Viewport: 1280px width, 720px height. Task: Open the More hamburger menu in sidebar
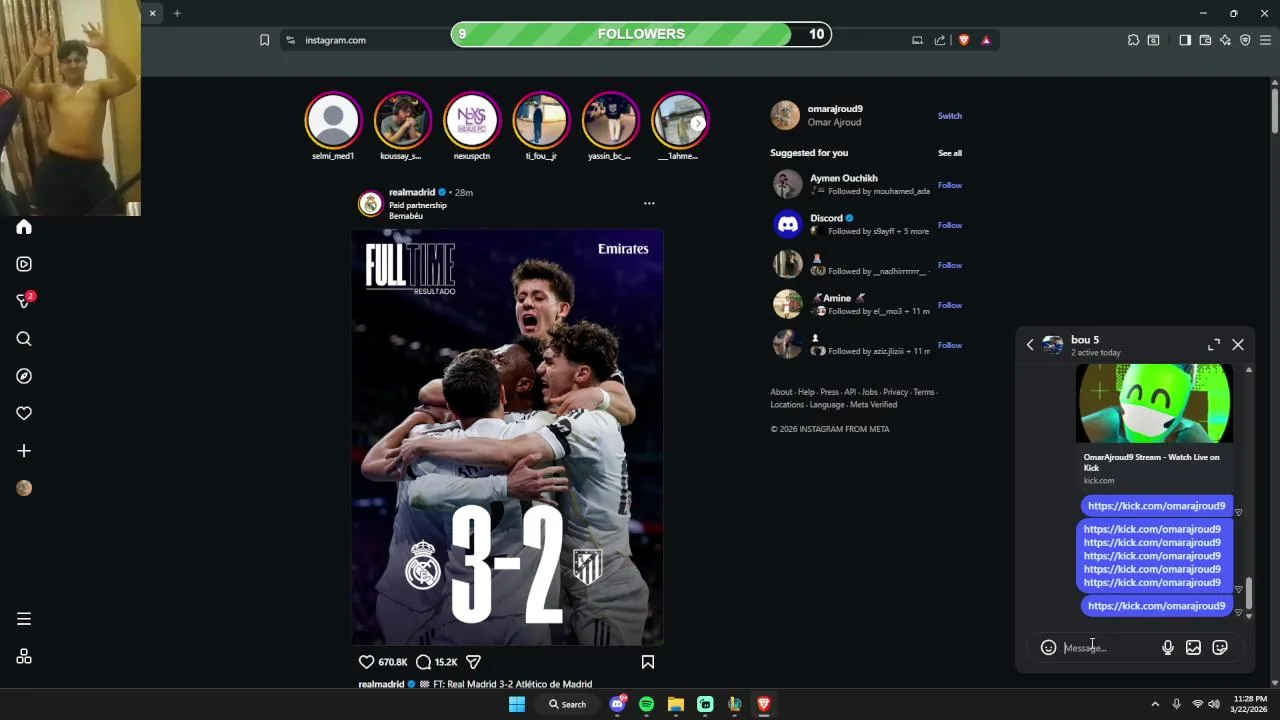coord(24,619)
